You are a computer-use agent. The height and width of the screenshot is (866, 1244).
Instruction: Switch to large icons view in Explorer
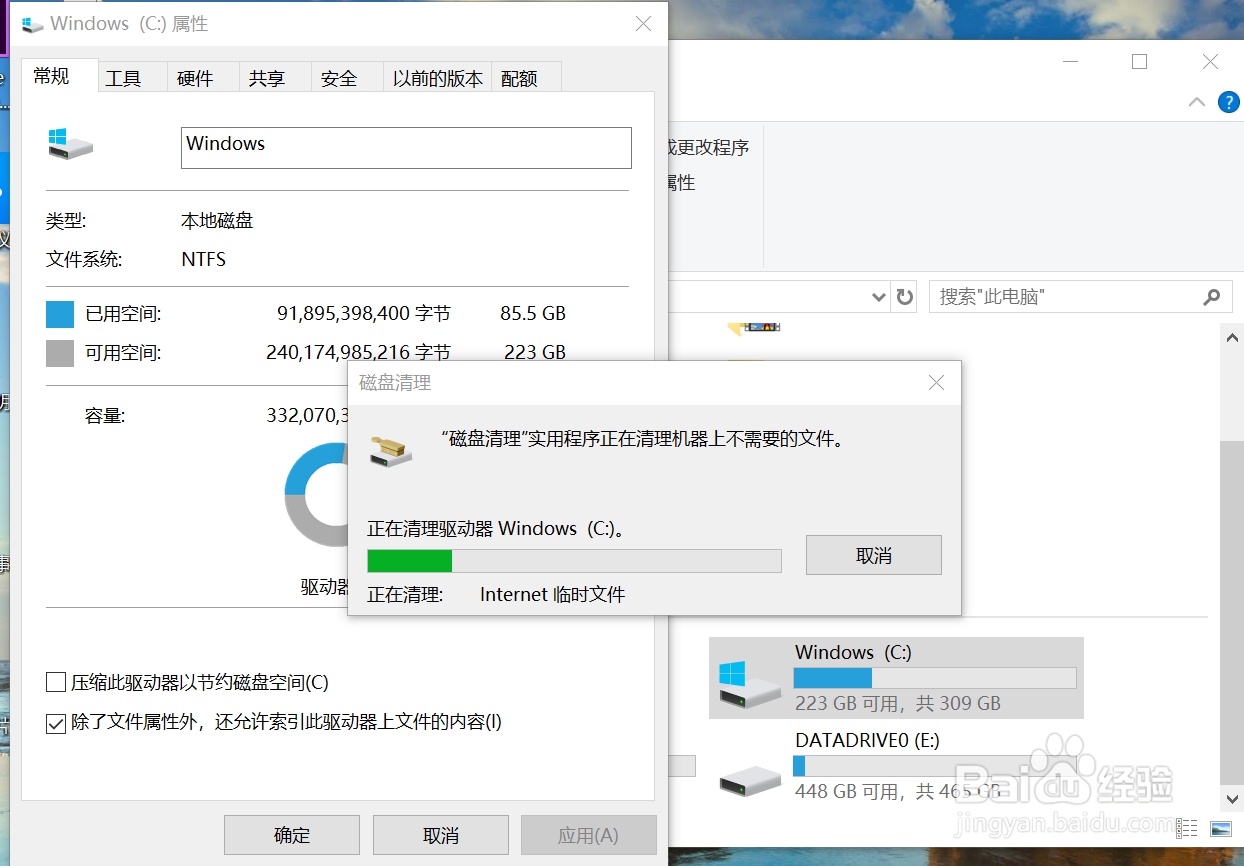point(1220,828)
